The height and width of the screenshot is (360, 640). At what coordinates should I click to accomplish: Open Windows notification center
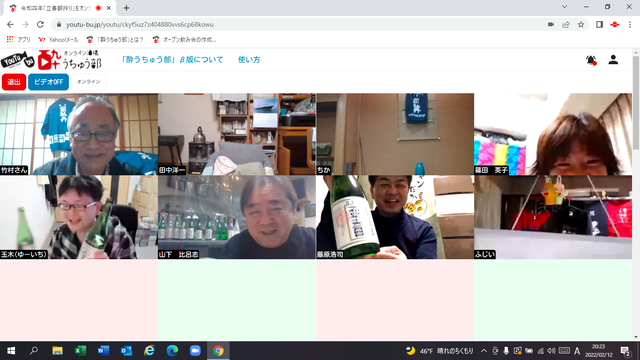pos(625,351)
